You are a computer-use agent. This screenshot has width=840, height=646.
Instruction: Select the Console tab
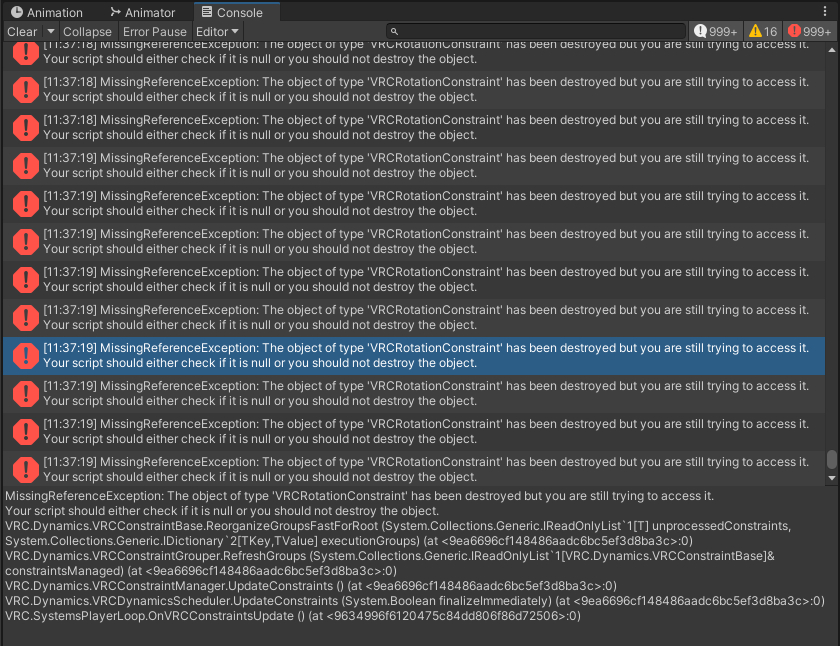(231, 12)
